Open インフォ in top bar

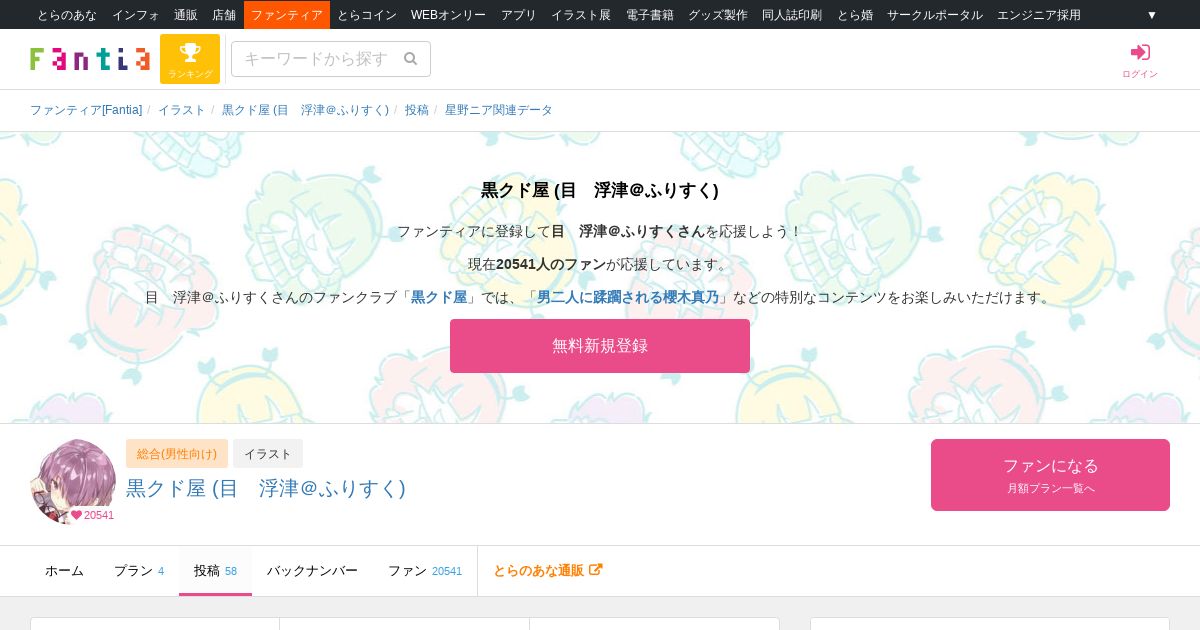135,15
